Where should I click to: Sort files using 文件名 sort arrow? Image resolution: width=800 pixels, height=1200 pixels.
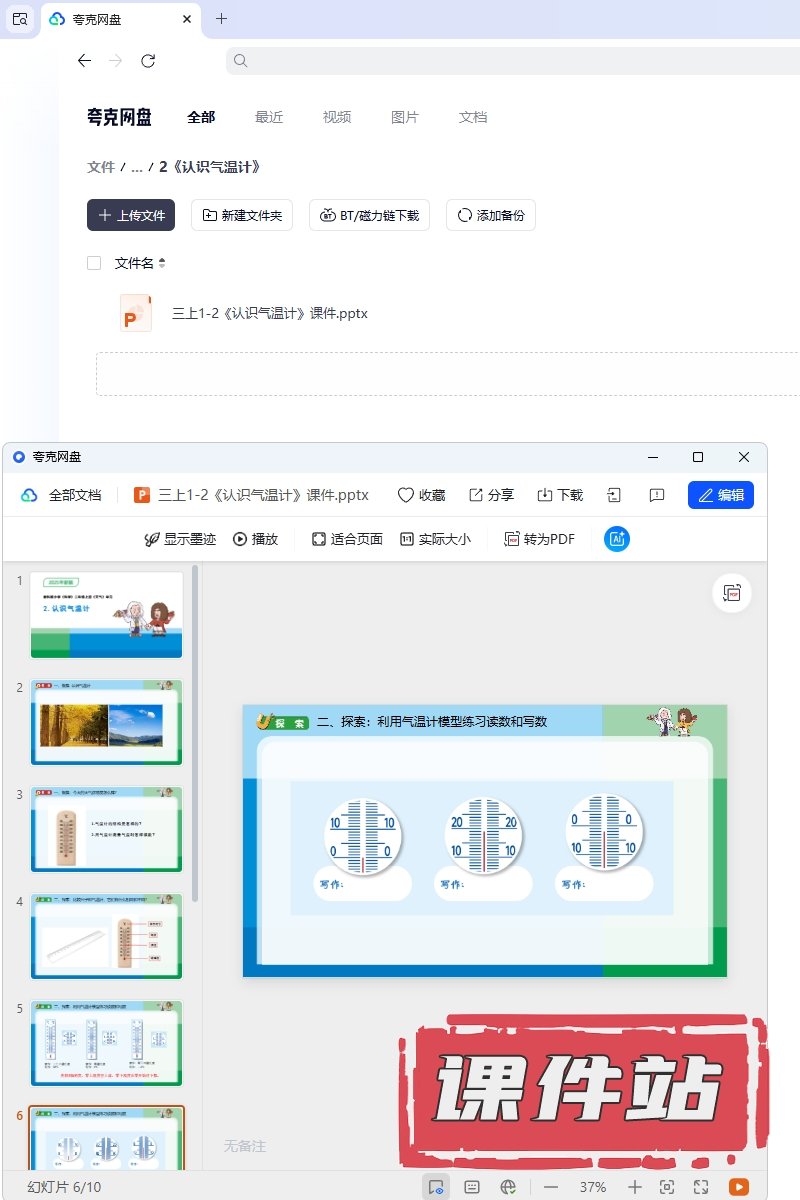coord(162,263)
